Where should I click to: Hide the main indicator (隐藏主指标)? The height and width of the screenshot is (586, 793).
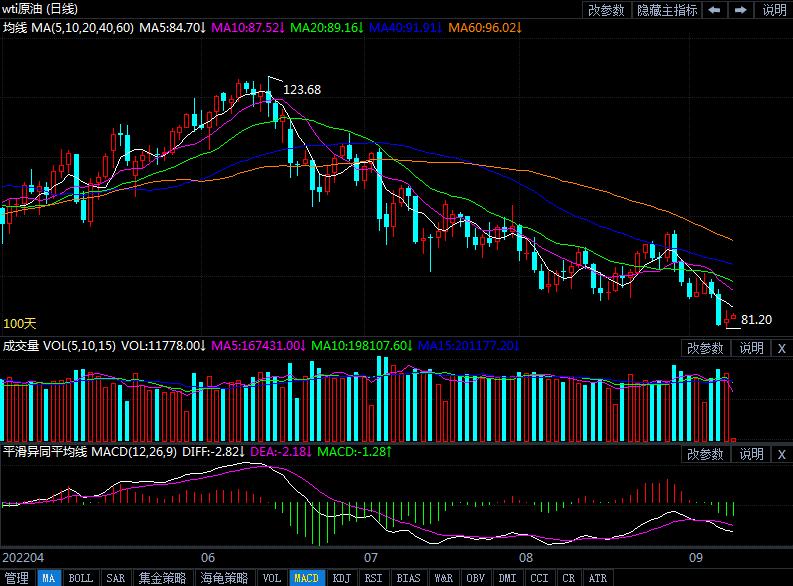pos(665,10)
